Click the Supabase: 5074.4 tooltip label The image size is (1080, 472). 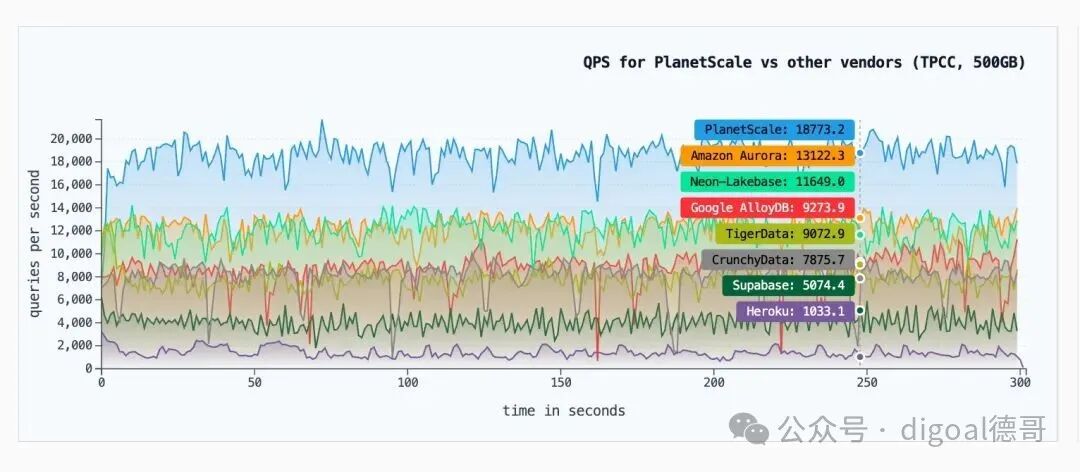[x=788, y=285]
